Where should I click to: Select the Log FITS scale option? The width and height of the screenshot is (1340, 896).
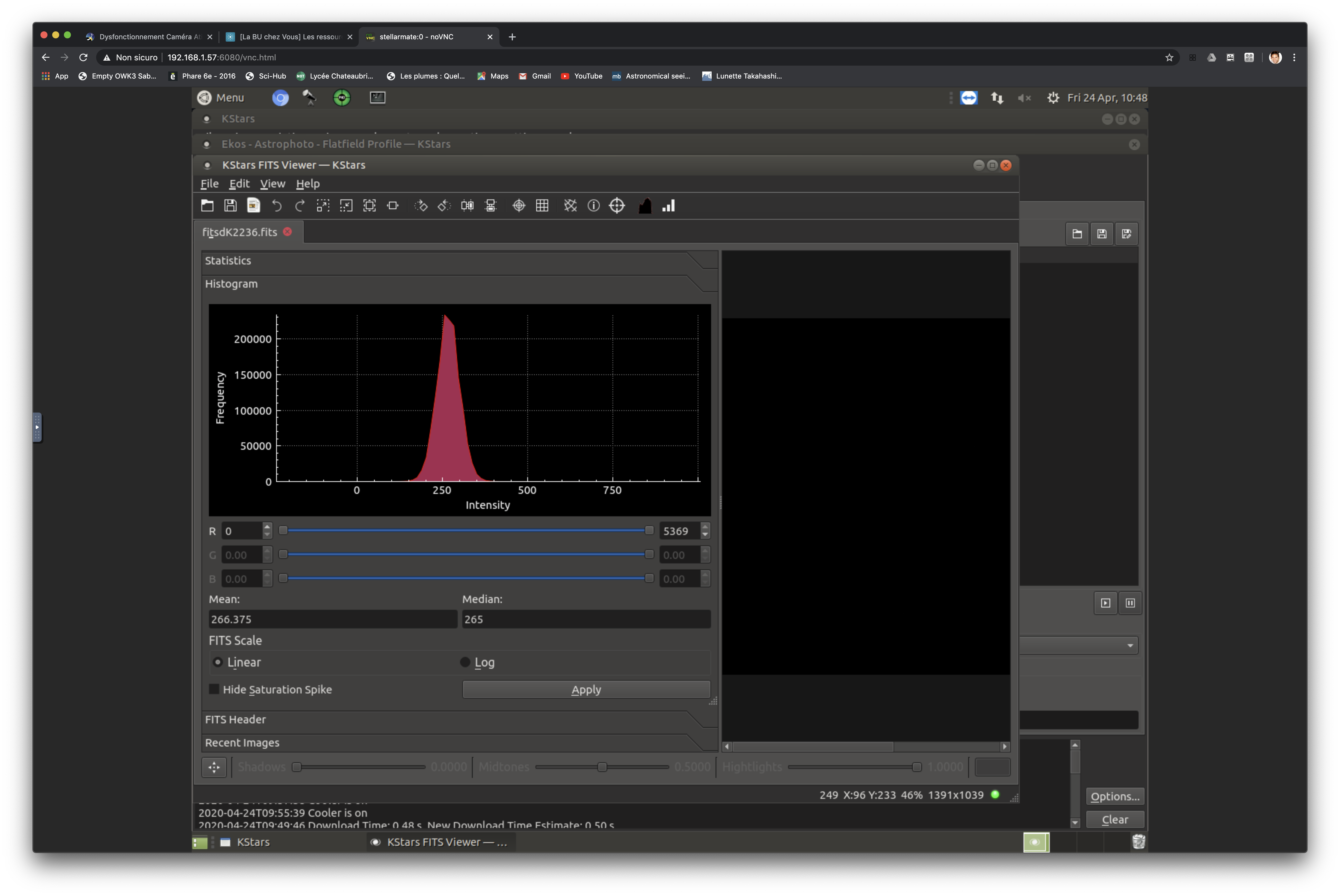465,662
